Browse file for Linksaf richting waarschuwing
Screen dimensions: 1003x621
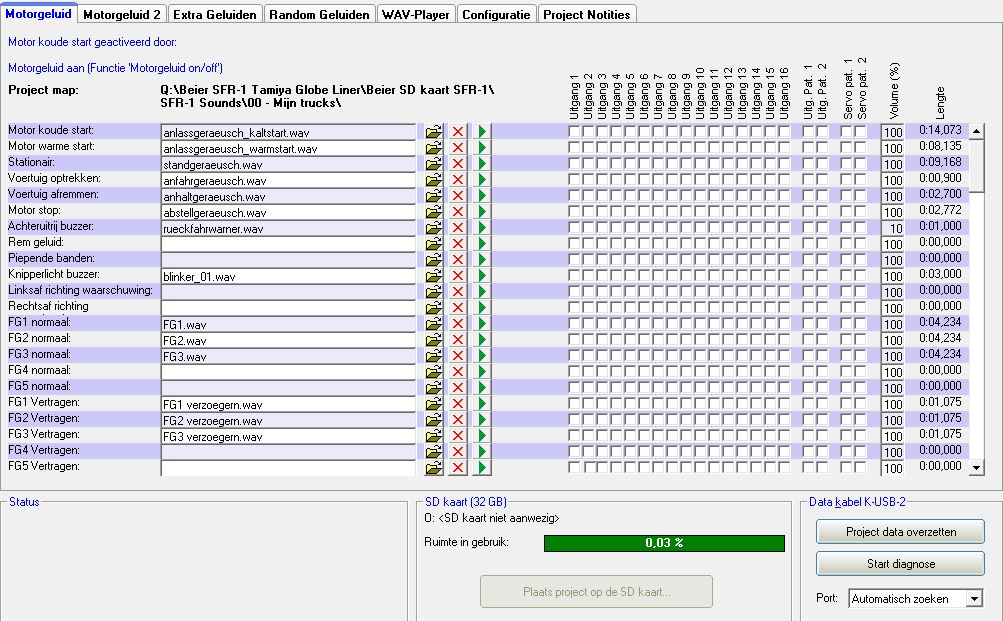coord(434,292)
